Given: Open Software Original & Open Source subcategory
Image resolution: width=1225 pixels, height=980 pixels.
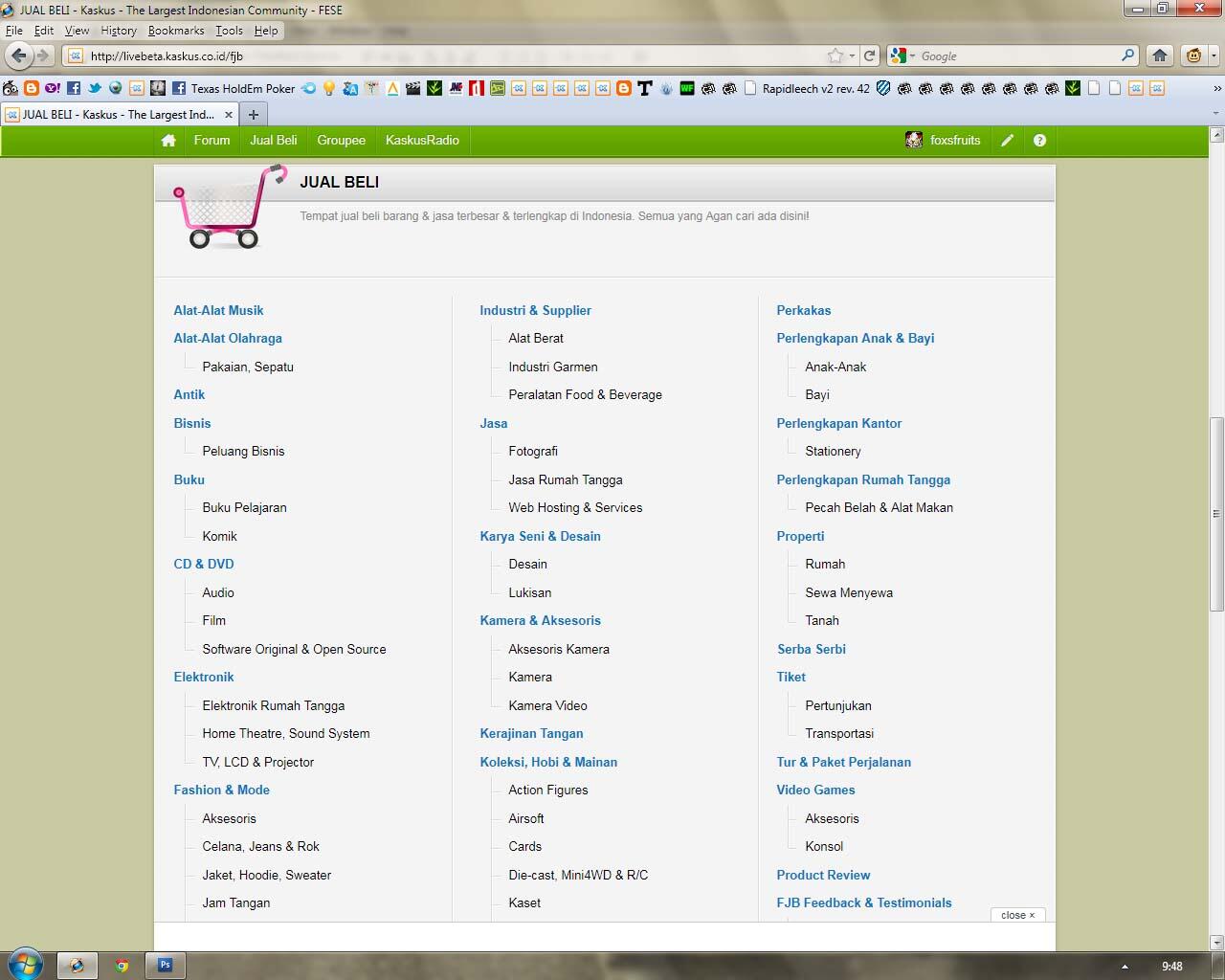Looking at the screenshot, I should (x=294, y=649).
